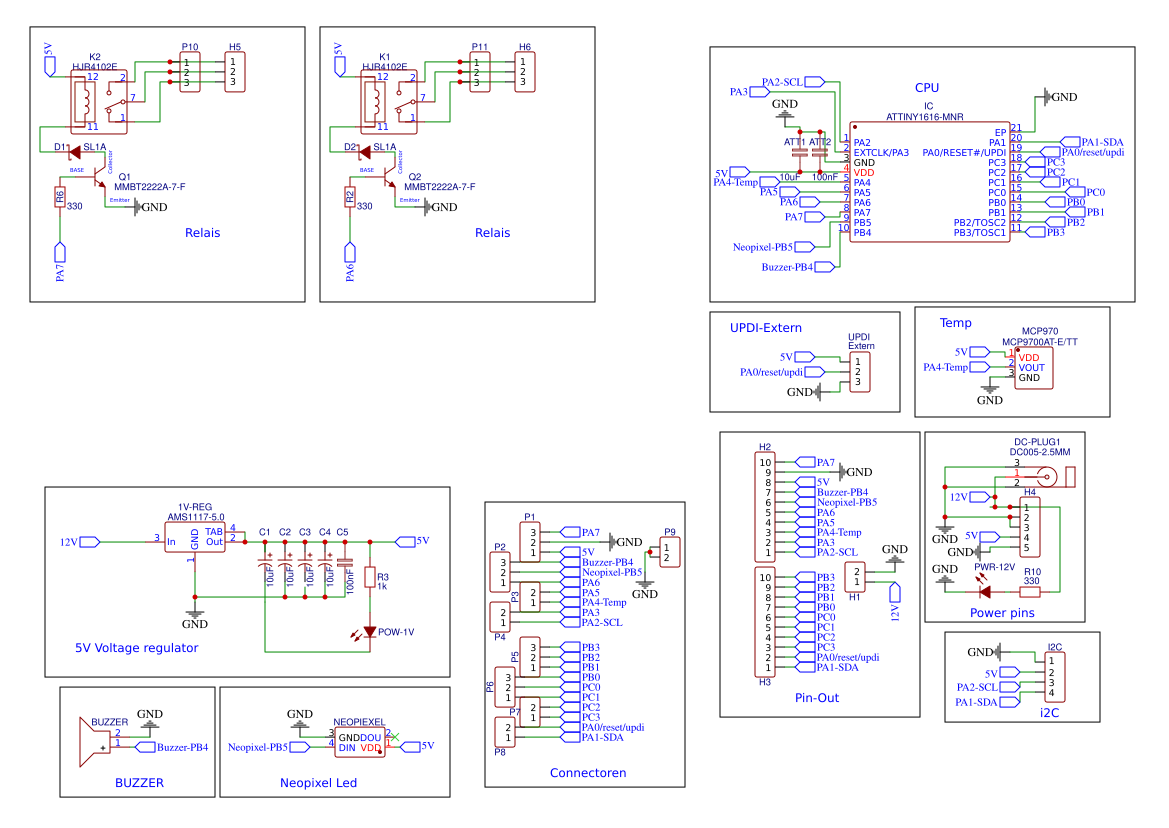Select capacitor C5 100nF
The width and height of the screenshot is (1169, 828).
(345, 561)
